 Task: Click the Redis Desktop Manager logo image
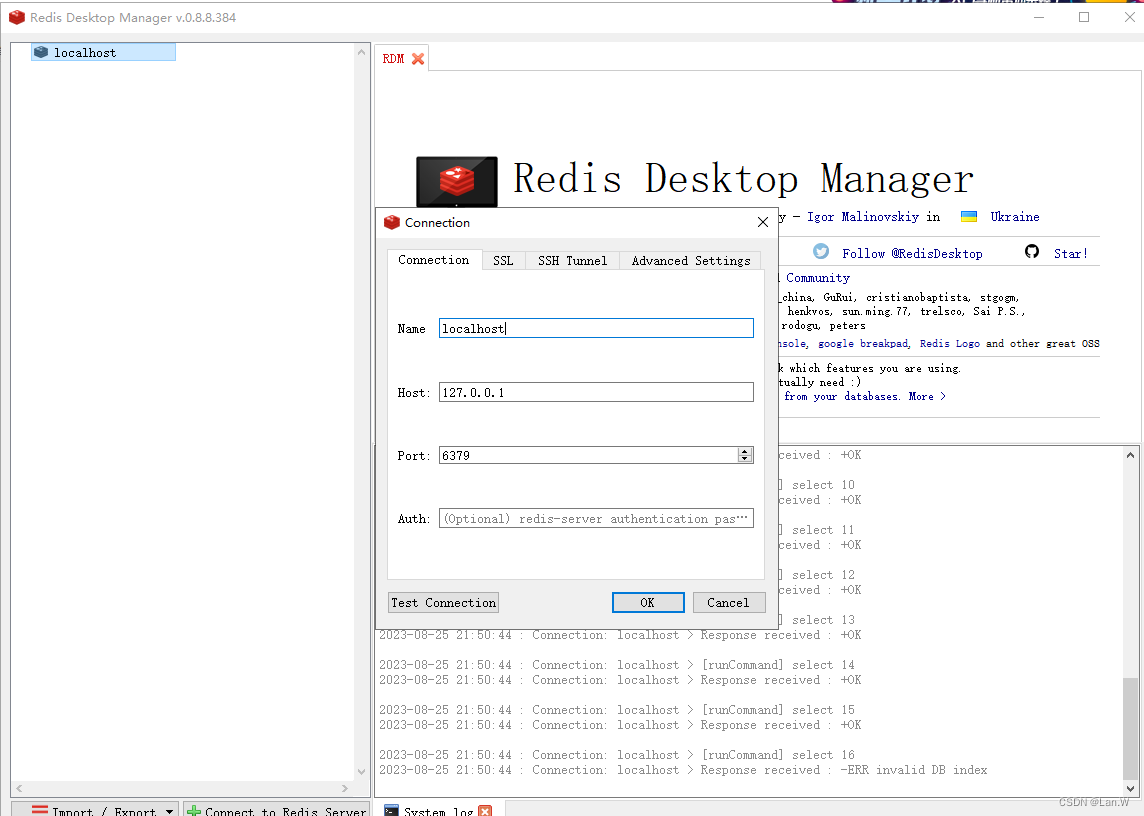[x=457, y=182]
